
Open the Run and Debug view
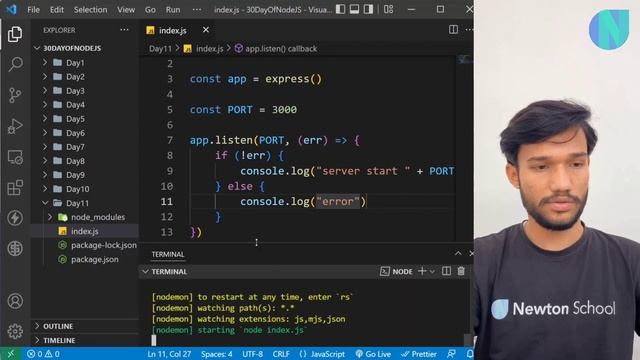15,126
